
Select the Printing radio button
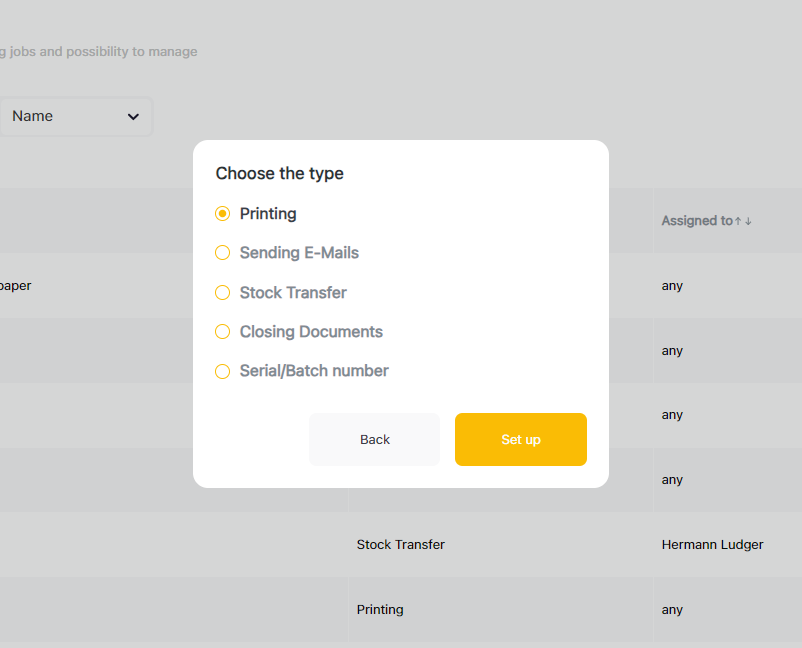coord(223,214)
